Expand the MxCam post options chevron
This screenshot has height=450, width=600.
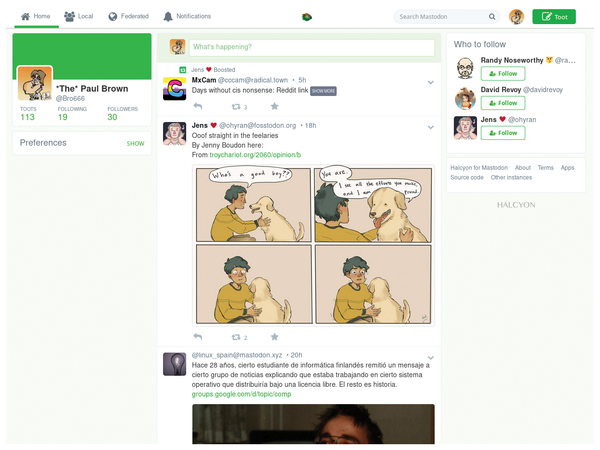(x=430, y=82)
